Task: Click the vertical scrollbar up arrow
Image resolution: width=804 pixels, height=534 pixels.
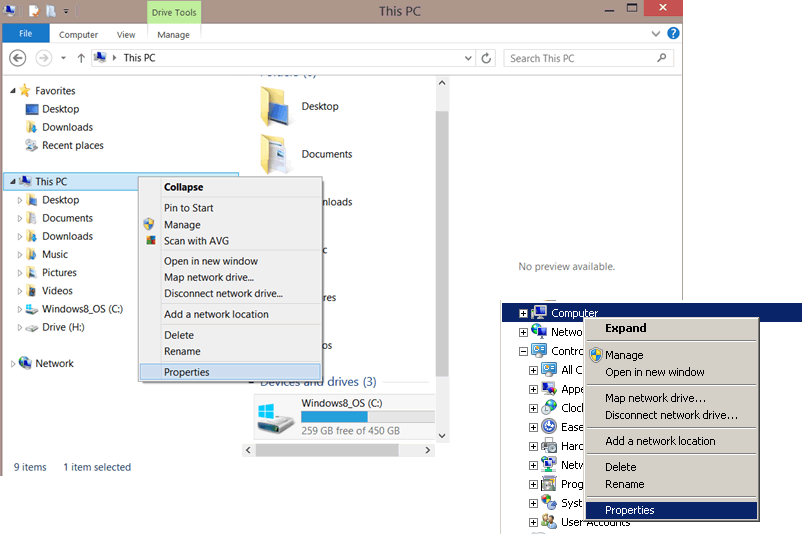Action: [442, 83]
